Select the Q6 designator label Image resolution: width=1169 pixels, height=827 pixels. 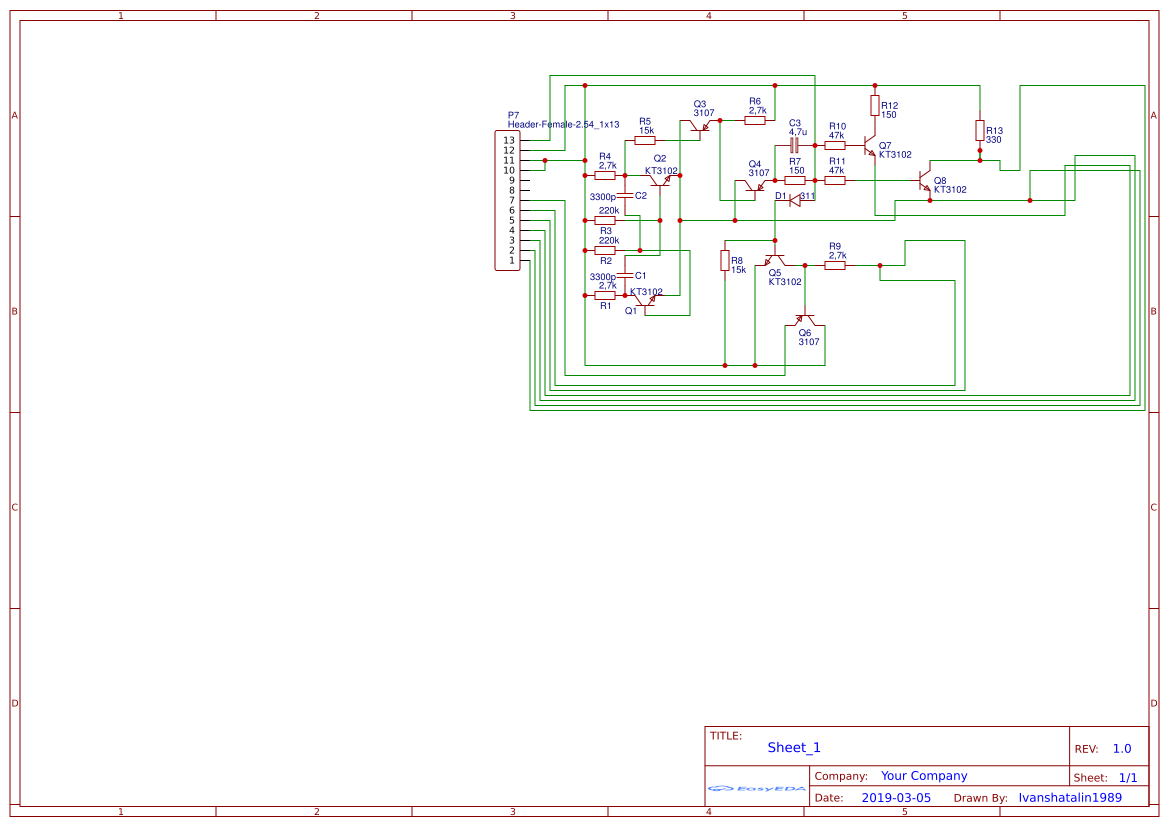804,333
